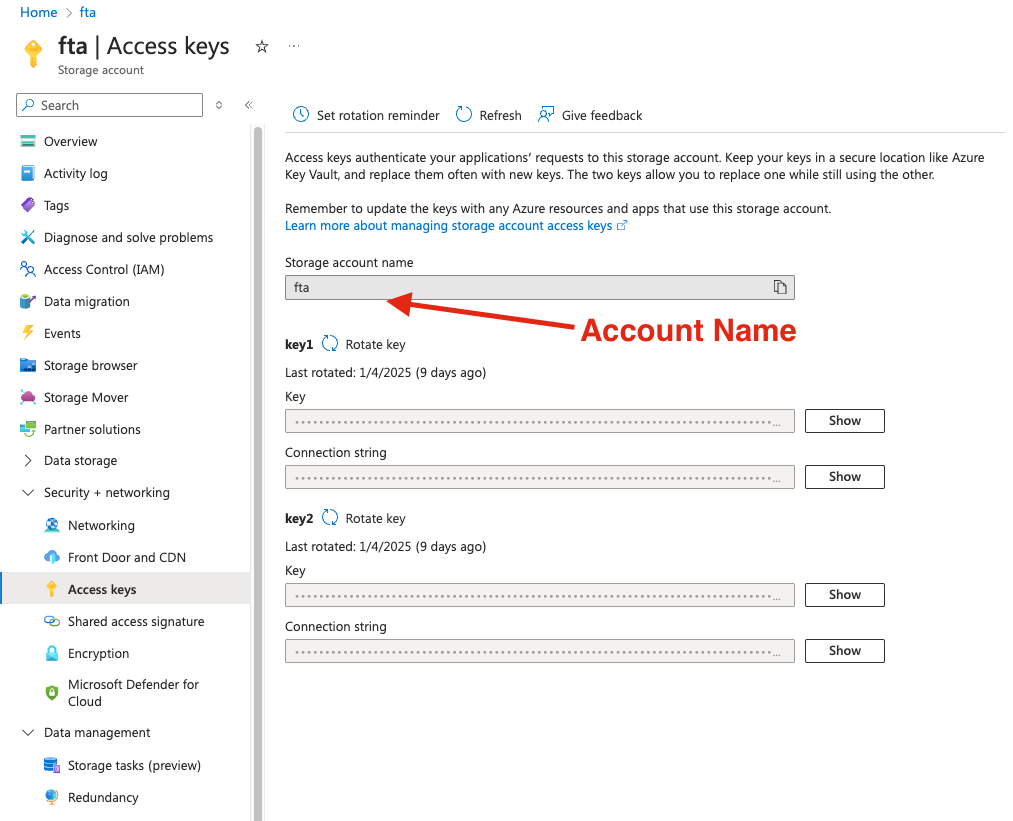
Task: Click the Activity log icon
Action: 28,173
